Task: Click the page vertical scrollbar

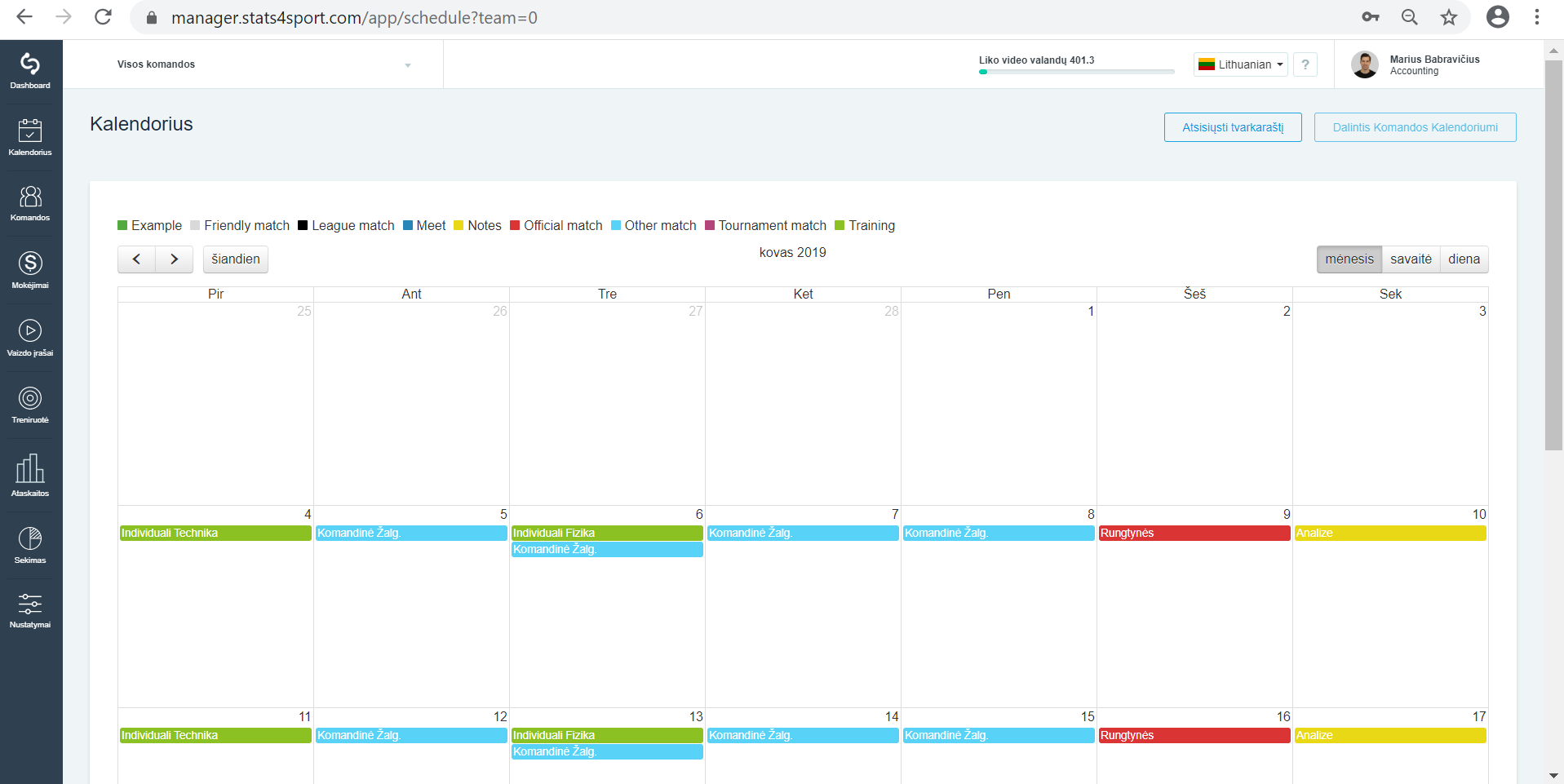Action: click(1553, 255)
